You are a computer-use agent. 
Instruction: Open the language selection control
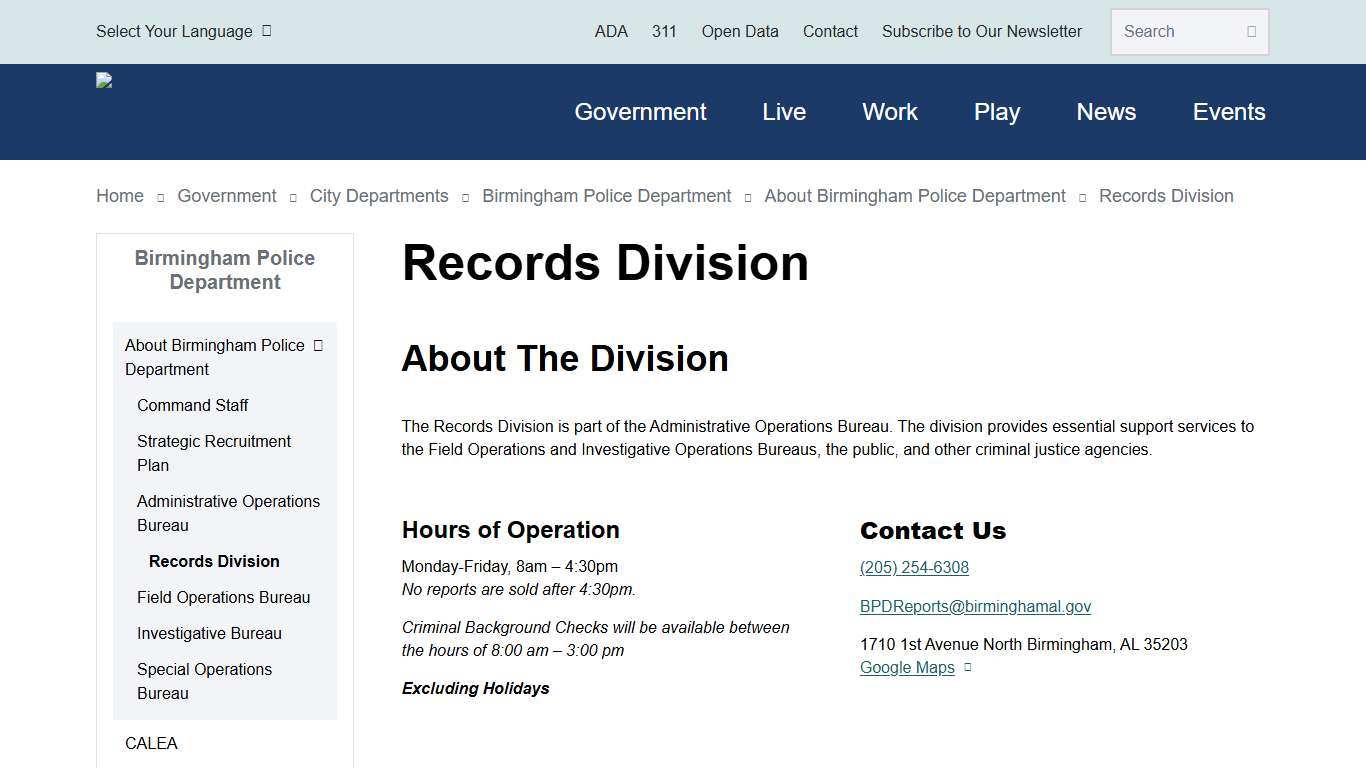(175, 31)
